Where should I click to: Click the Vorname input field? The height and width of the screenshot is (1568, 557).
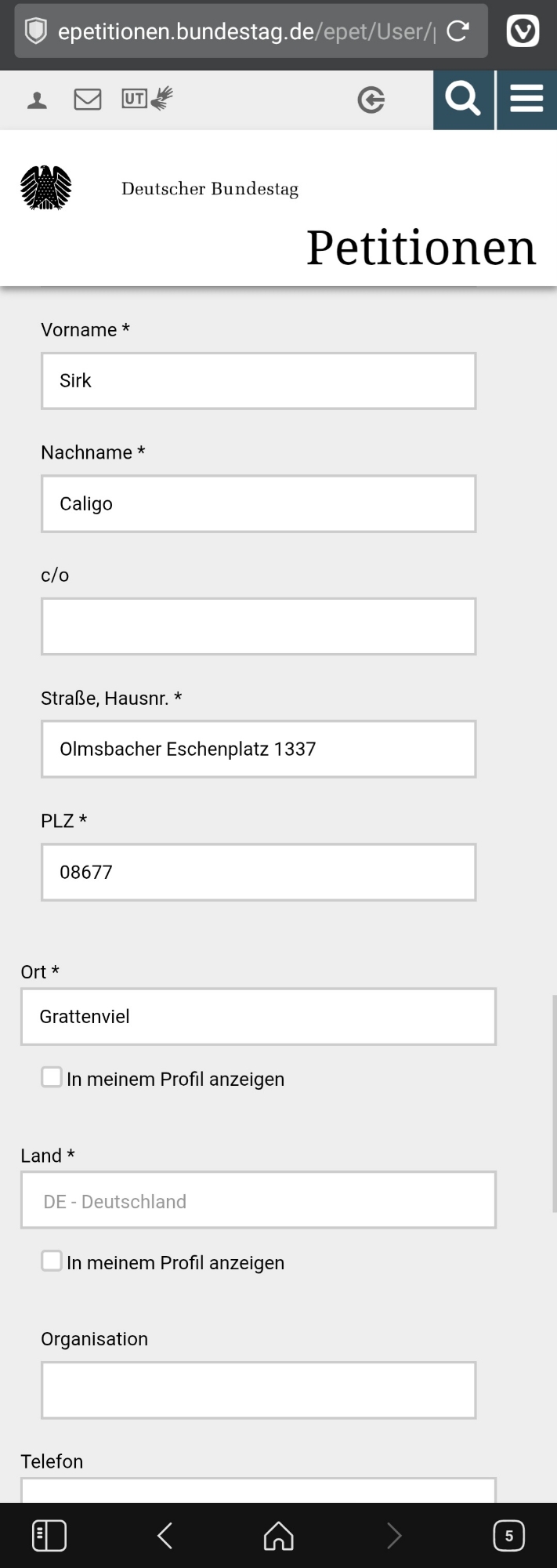pyautogui.click(x=259, y=381)
